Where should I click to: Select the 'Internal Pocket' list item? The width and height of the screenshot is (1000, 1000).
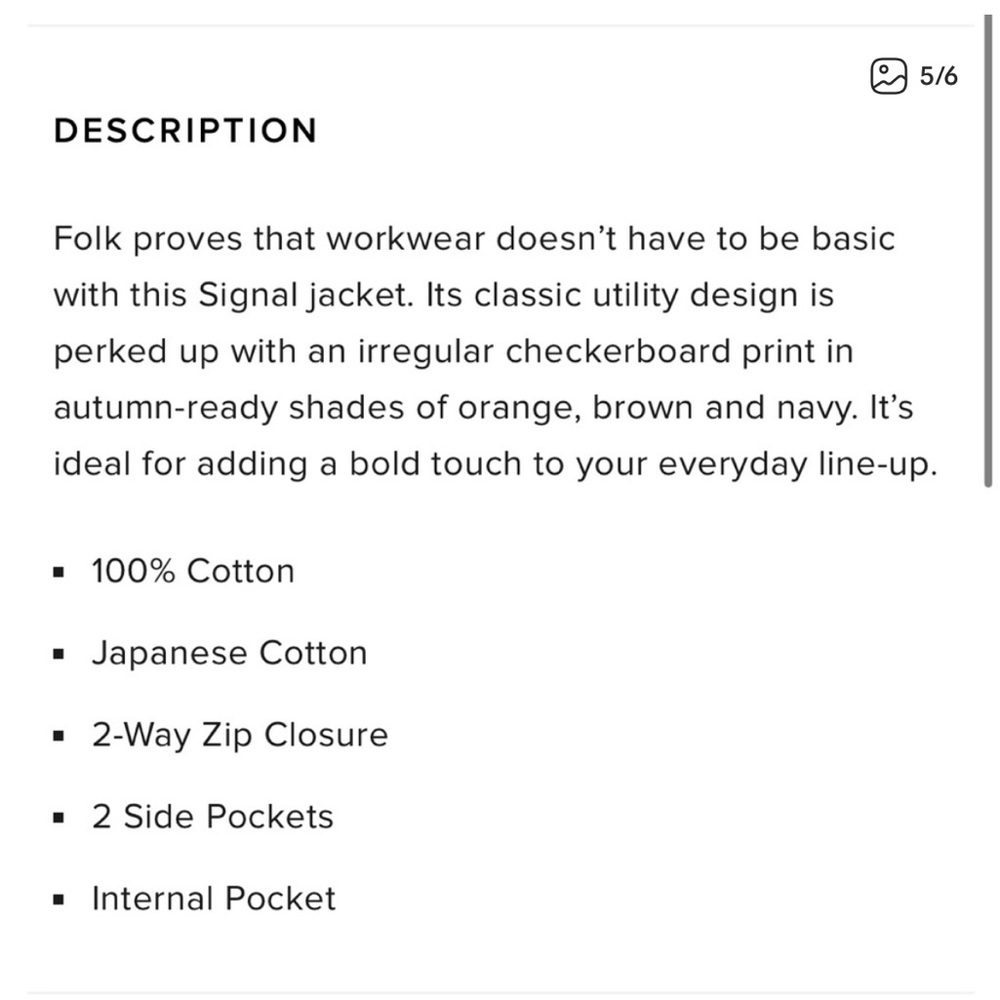tap(213, 898)
